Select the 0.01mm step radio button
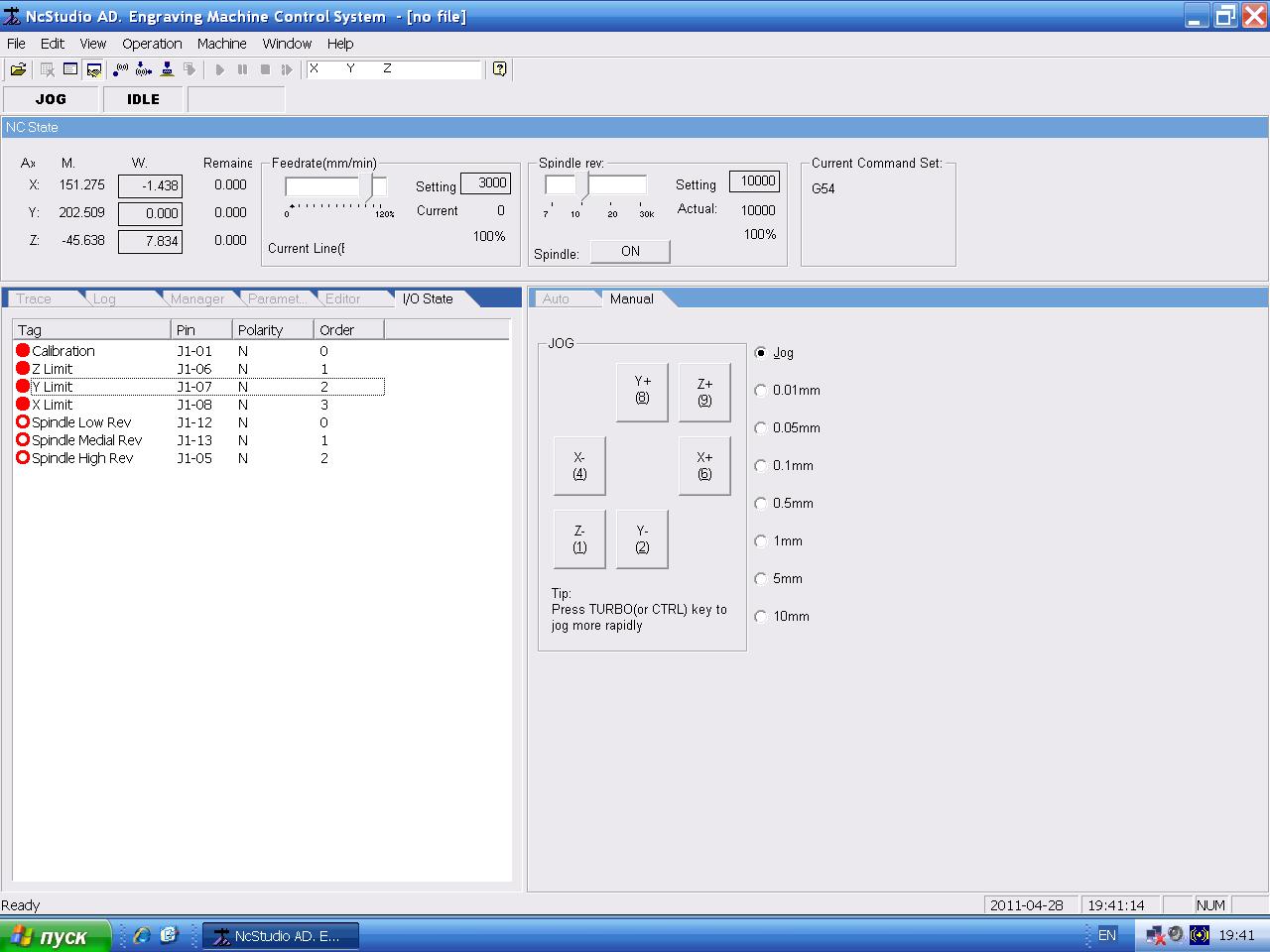 point(761,391)
